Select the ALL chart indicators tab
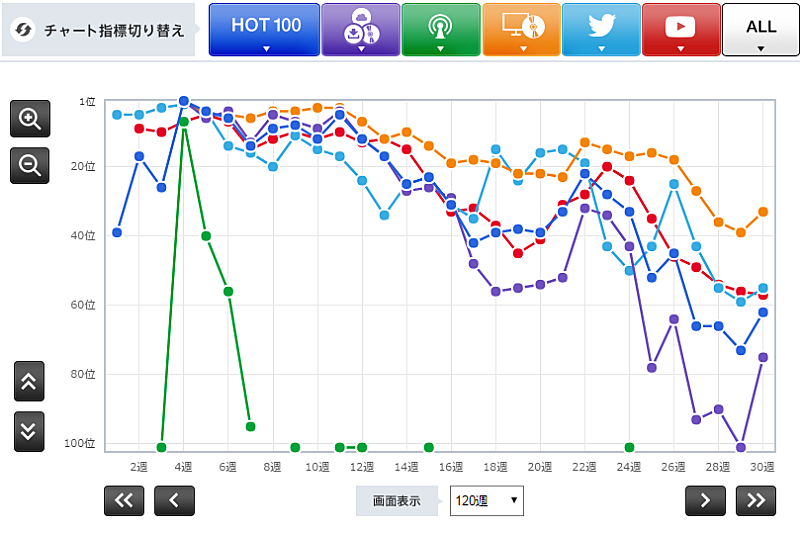The width and height of the screenshot is (800, 534). tap(760, 30)
